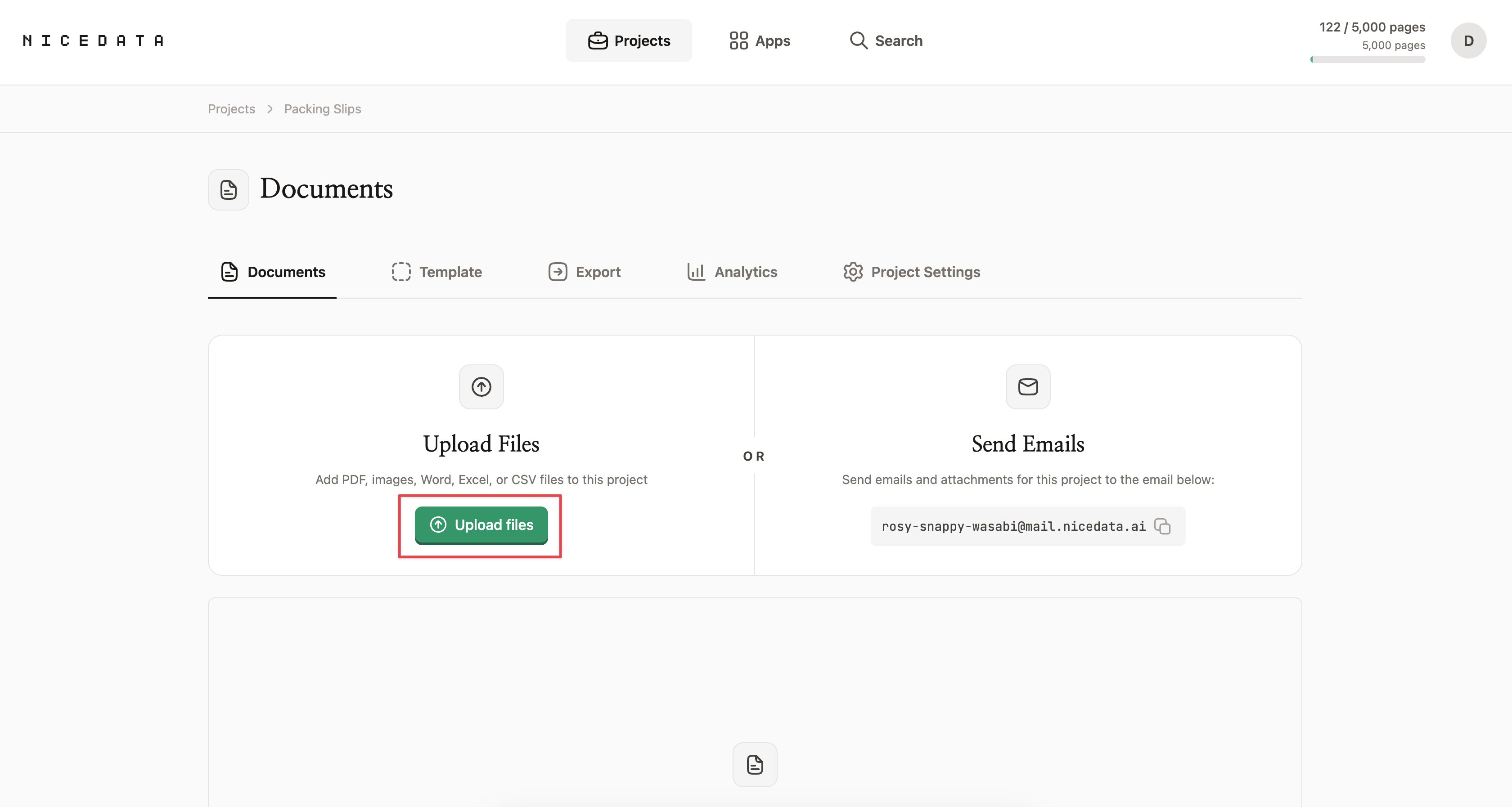The image size is (1512, 807).
Task: Click 'Add PDF, images, Word' description
Action: [481, 480]
